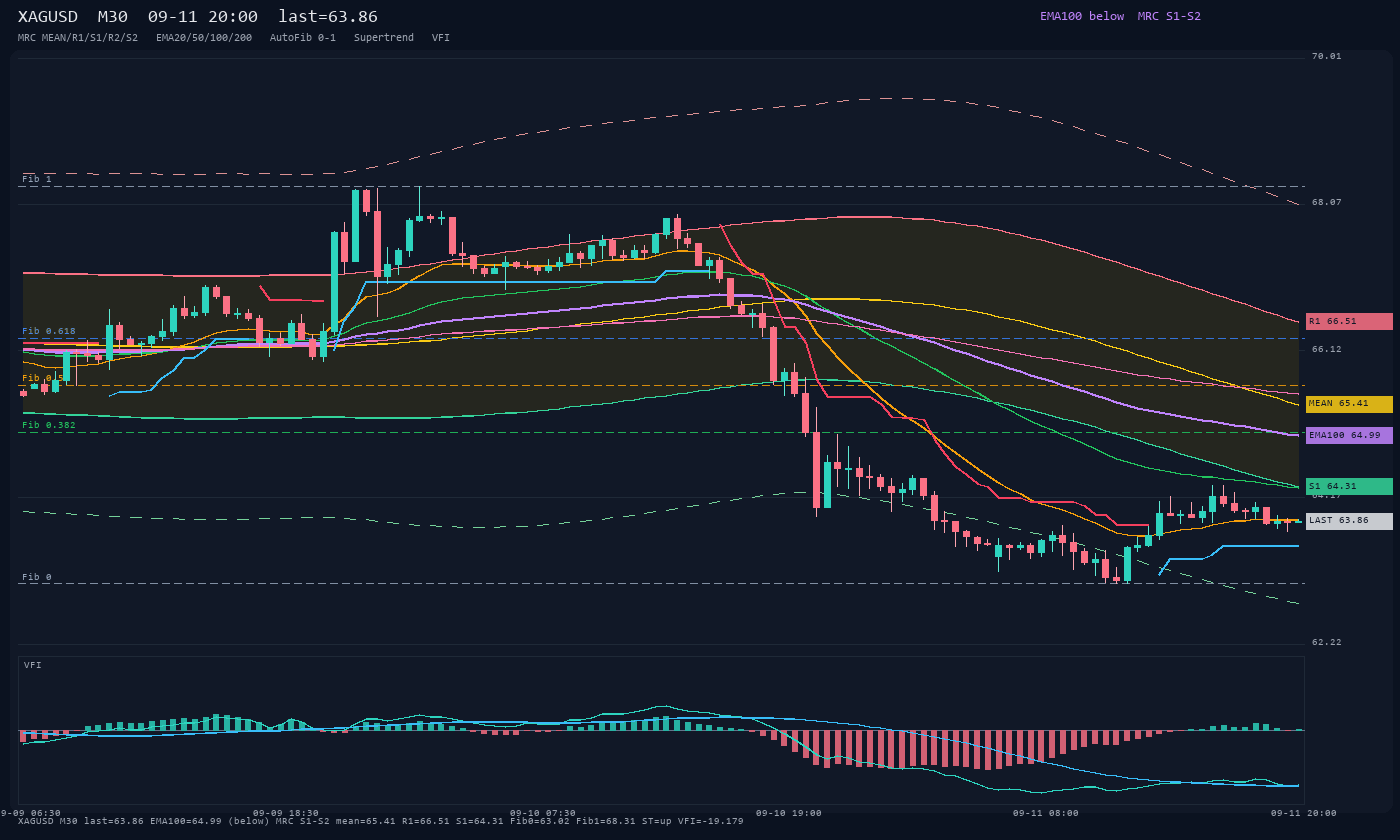Click the bottom status summary line
The height and width of the screenshot is (840, 1400).
coord(381,821)
